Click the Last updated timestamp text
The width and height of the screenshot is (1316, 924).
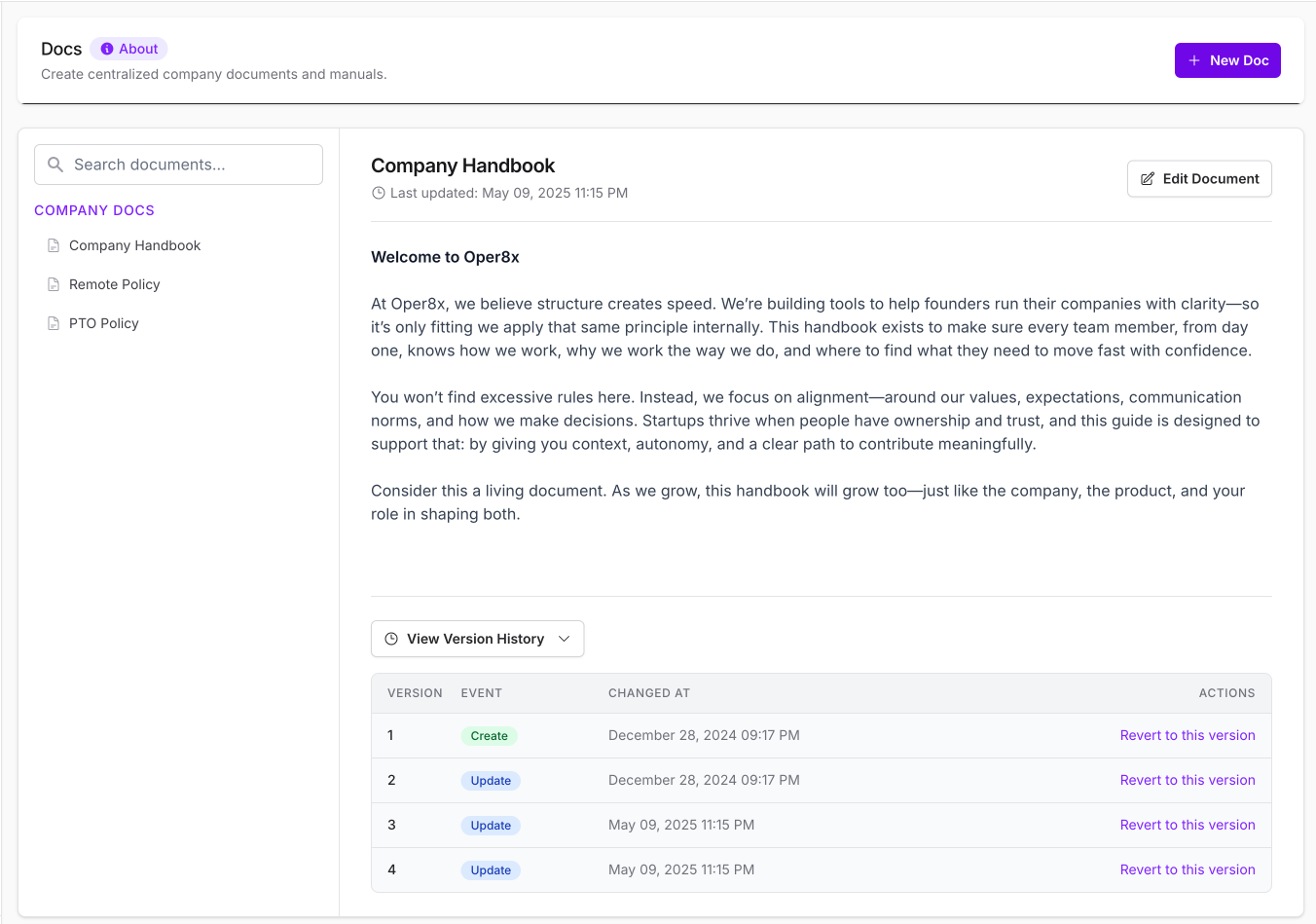pyautogui.click(x=509, y=193)
